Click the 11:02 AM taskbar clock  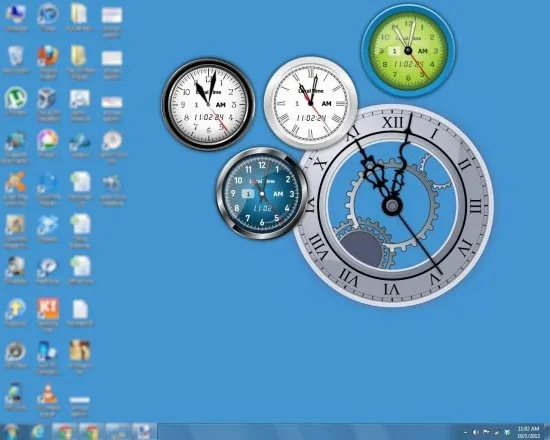pyautogui.click(x=528, y=432)
